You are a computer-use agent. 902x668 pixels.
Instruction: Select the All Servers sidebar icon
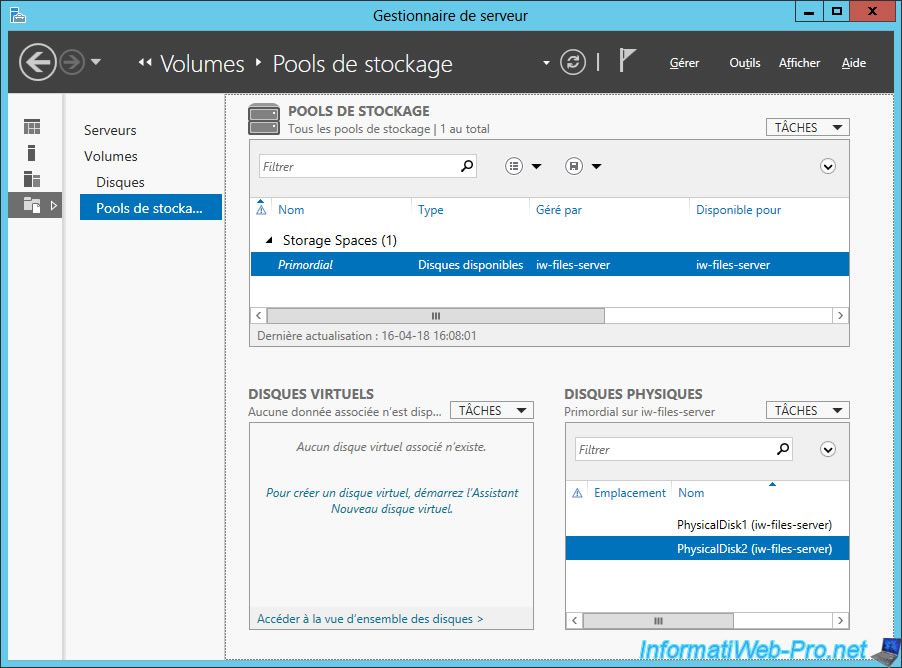[32, 179]
